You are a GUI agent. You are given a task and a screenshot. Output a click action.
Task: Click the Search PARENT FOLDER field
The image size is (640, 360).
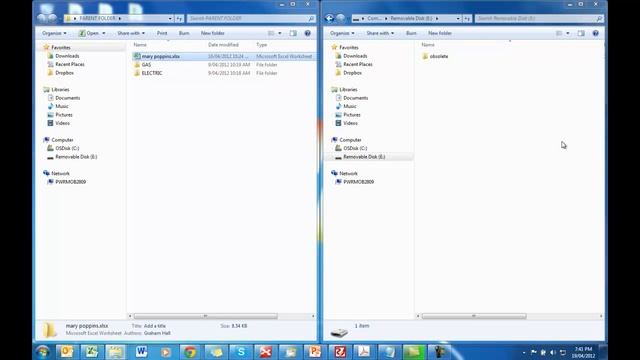click(x=251, y=18)
